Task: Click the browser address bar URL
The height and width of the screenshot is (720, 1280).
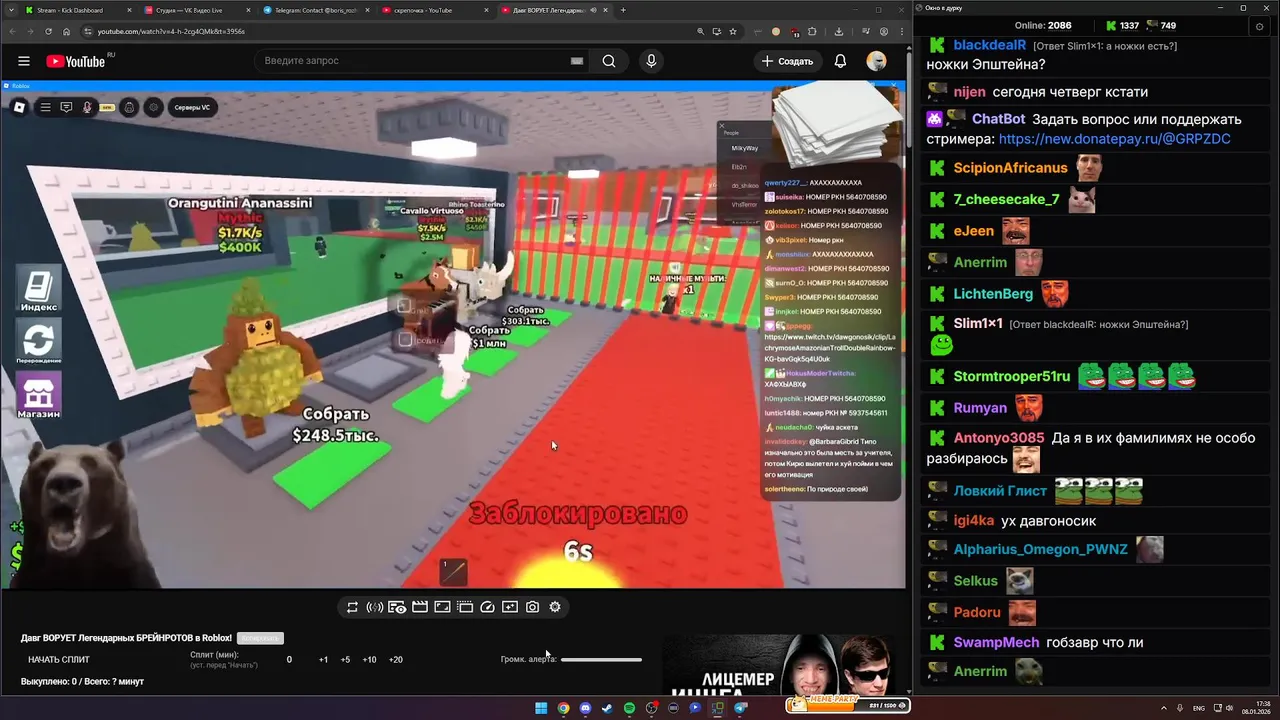Action: [x=171, y=31]
